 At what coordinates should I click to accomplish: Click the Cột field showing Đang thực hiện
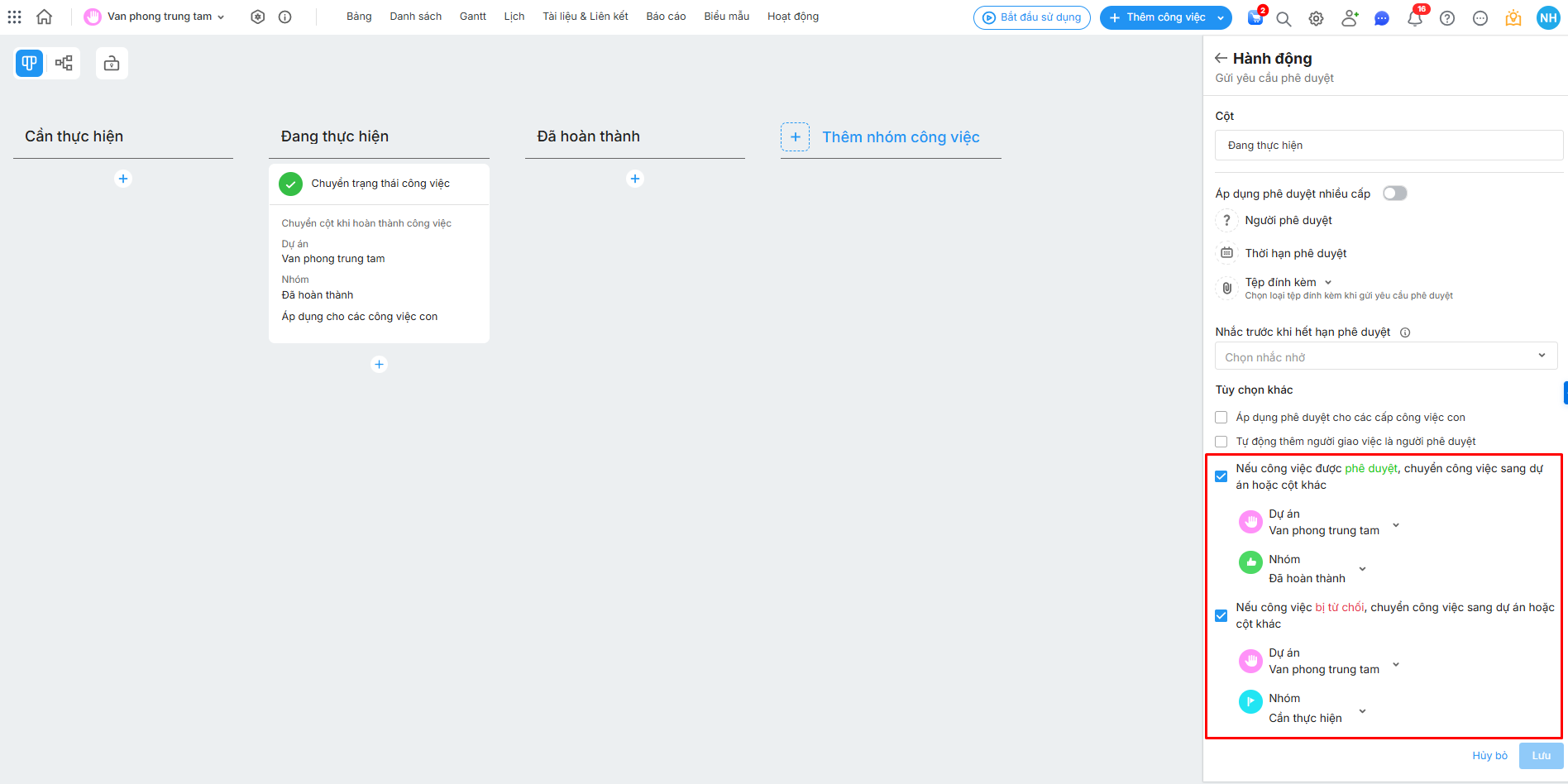1389,146
